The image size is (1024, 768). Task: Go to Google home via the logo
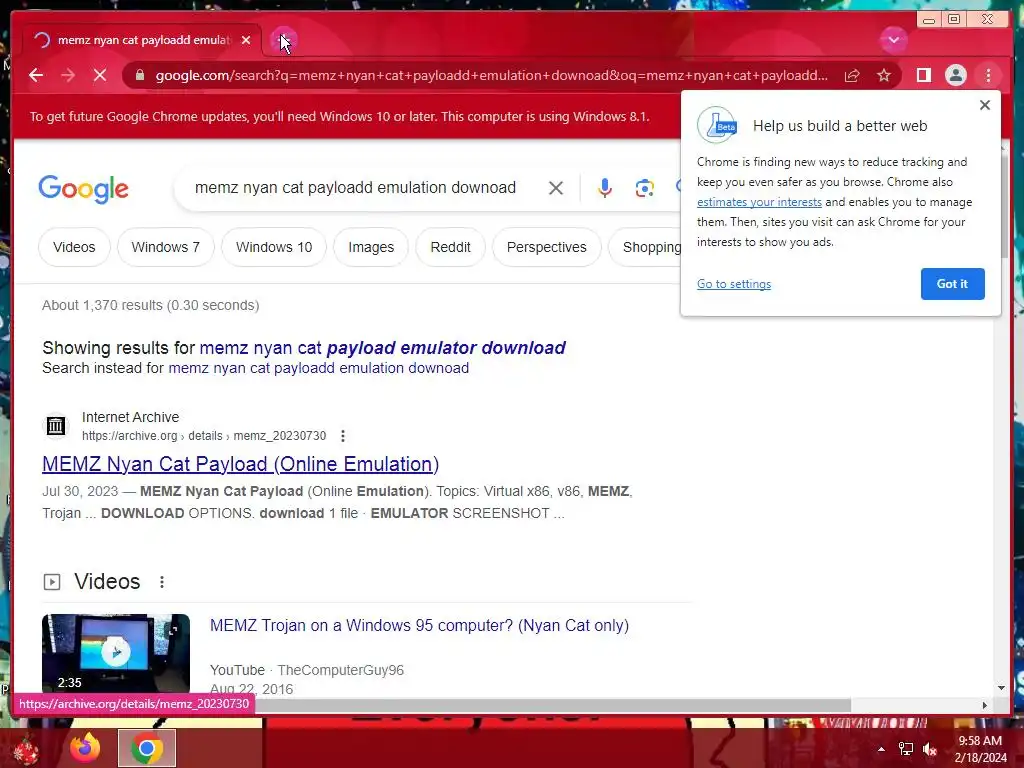[x=84, y=189]
